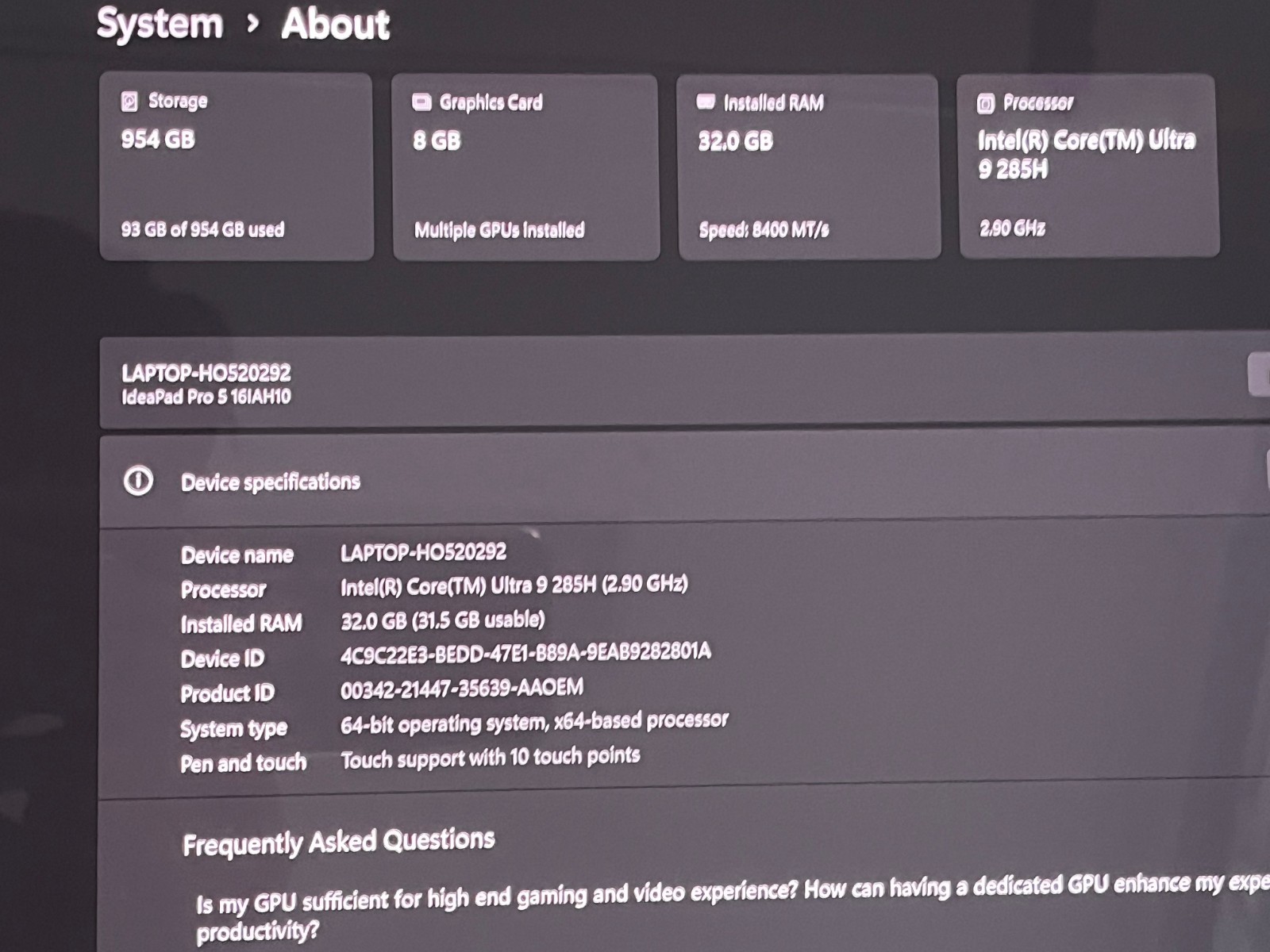Click the "Product ID" row label

pyautogui.click(x=228, y=693)
